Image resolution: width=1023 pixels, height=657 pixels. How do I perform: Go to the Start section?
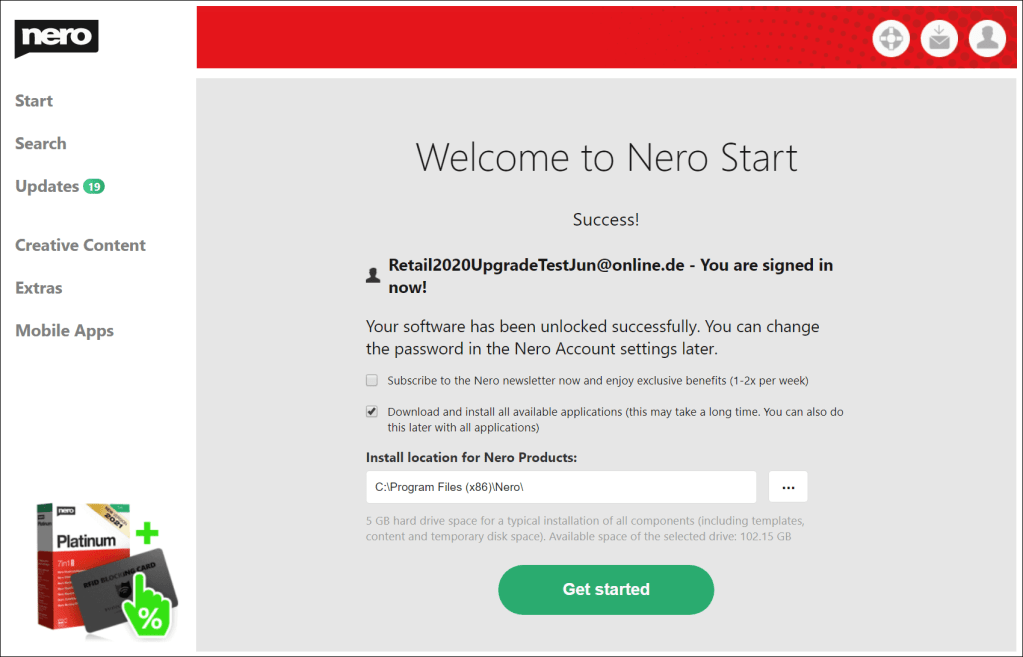[x=34, y=101]
